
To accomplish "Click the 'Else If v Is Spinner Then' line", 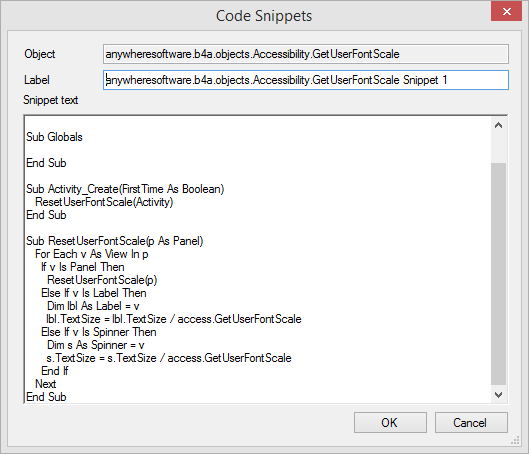I will (99, 332).
